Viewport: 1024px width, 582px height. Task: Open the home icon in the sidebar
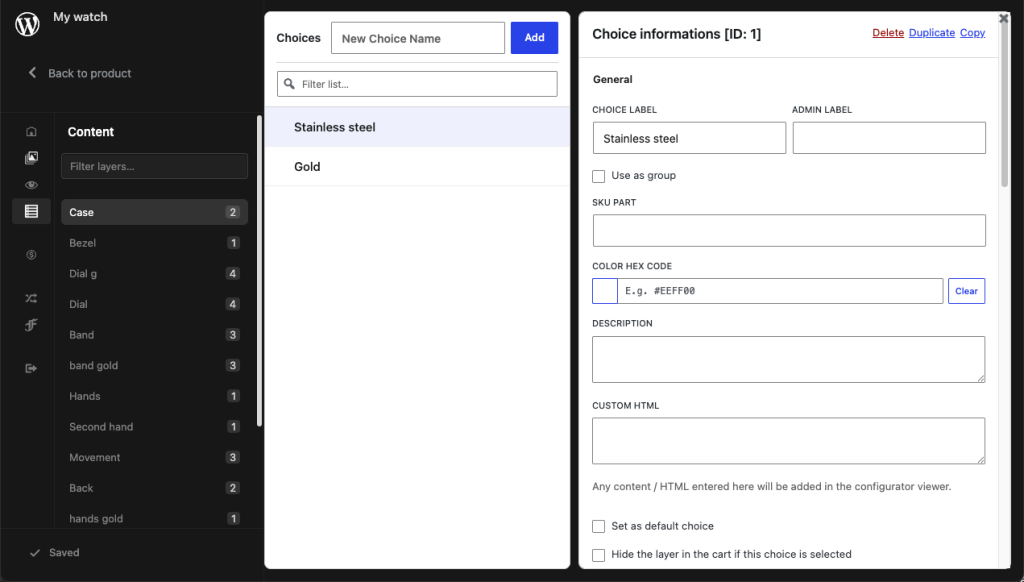coord(31,131)
